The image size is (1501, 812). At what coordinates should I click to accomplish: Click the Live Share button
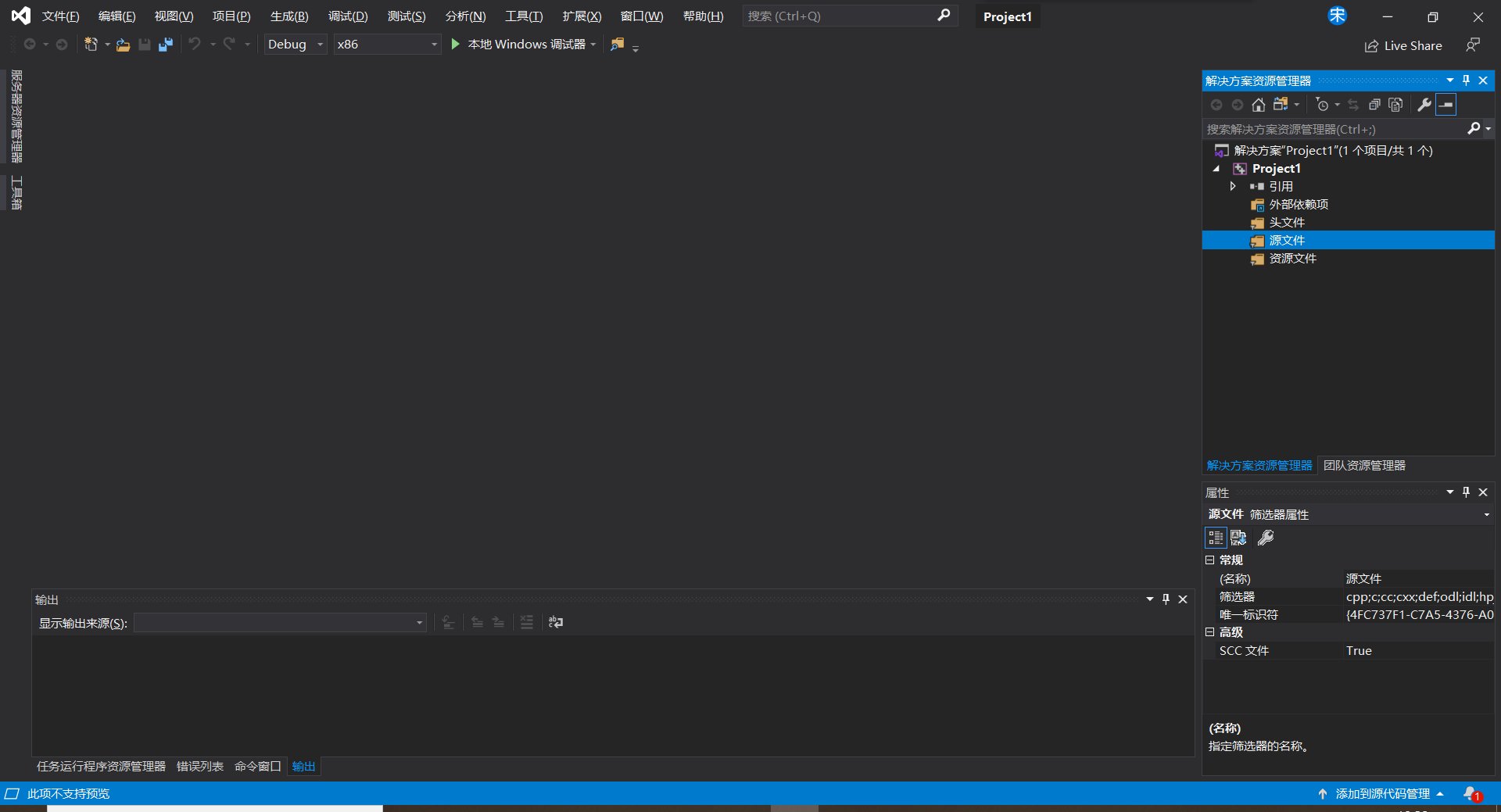pos(1403,46)
